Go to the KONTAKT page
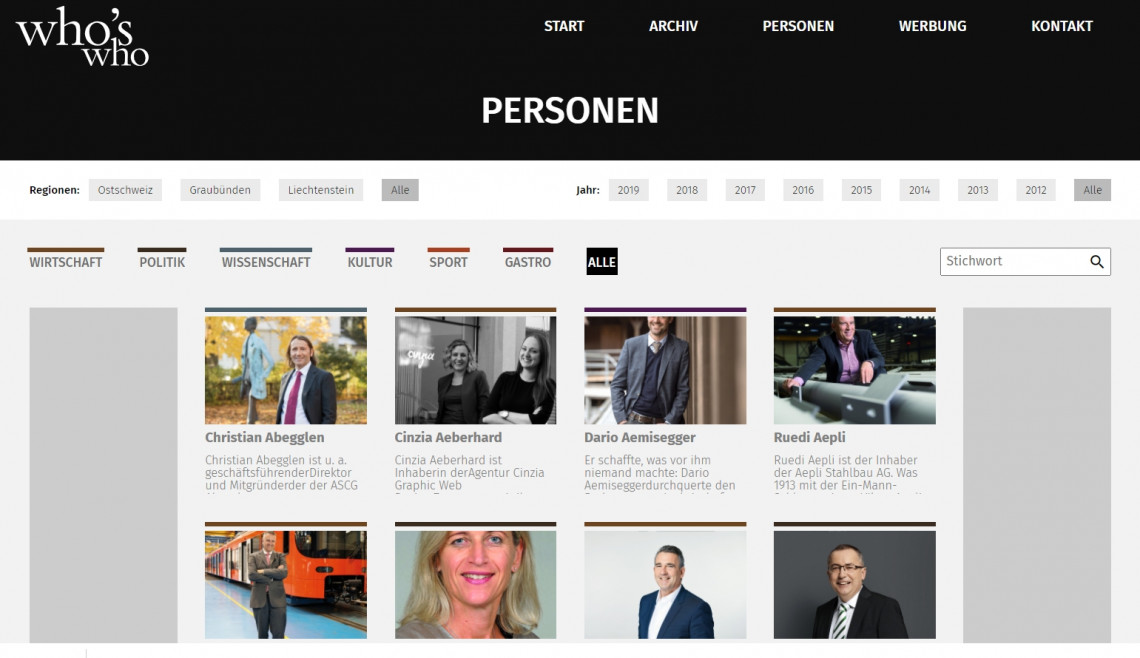Screen dimensions: 1140x658 (1061, 26)
